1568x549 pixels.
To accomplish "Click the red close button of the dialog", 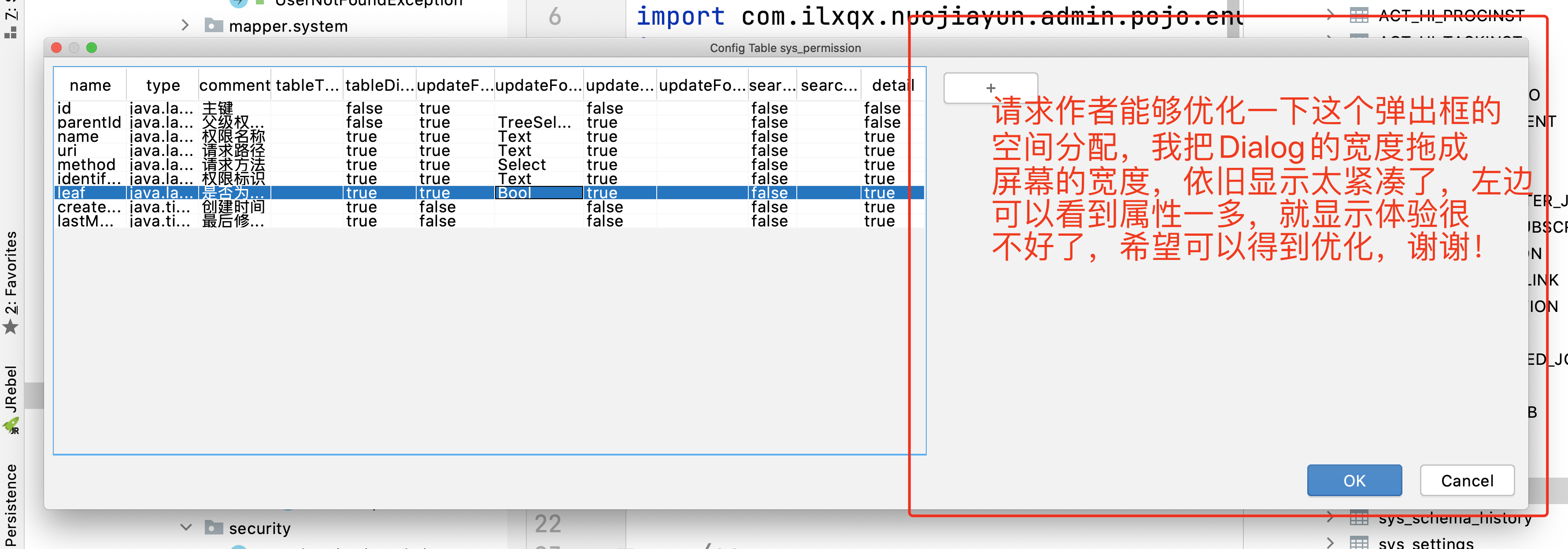I will (x=57, y=48).
